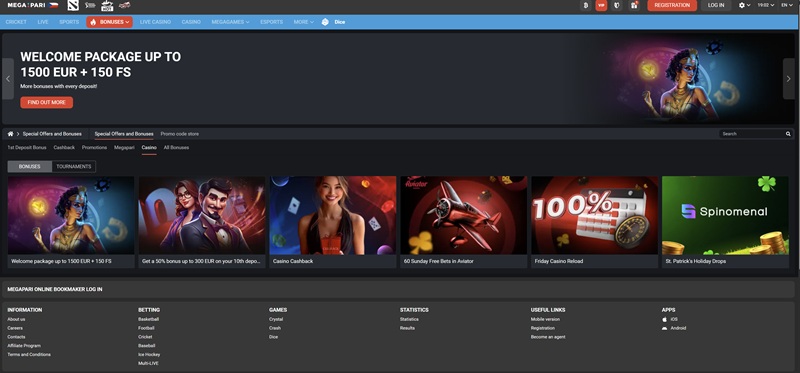
Task: Expand the MEGAGAMES menu
Action: (231, 22)
